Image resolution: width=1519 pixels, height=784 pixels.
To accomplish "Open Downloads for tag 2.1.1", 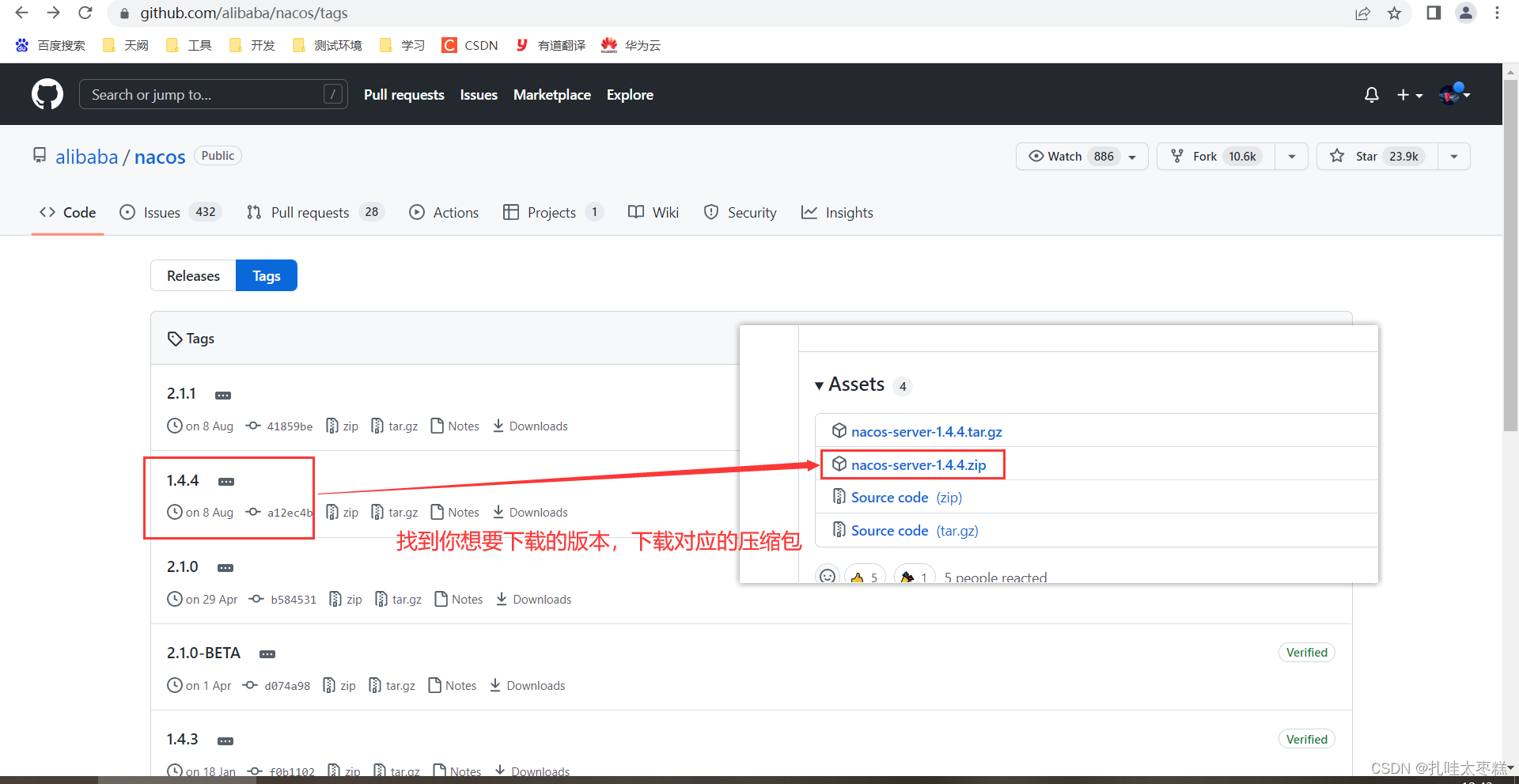I will click(x=530, y=426).
